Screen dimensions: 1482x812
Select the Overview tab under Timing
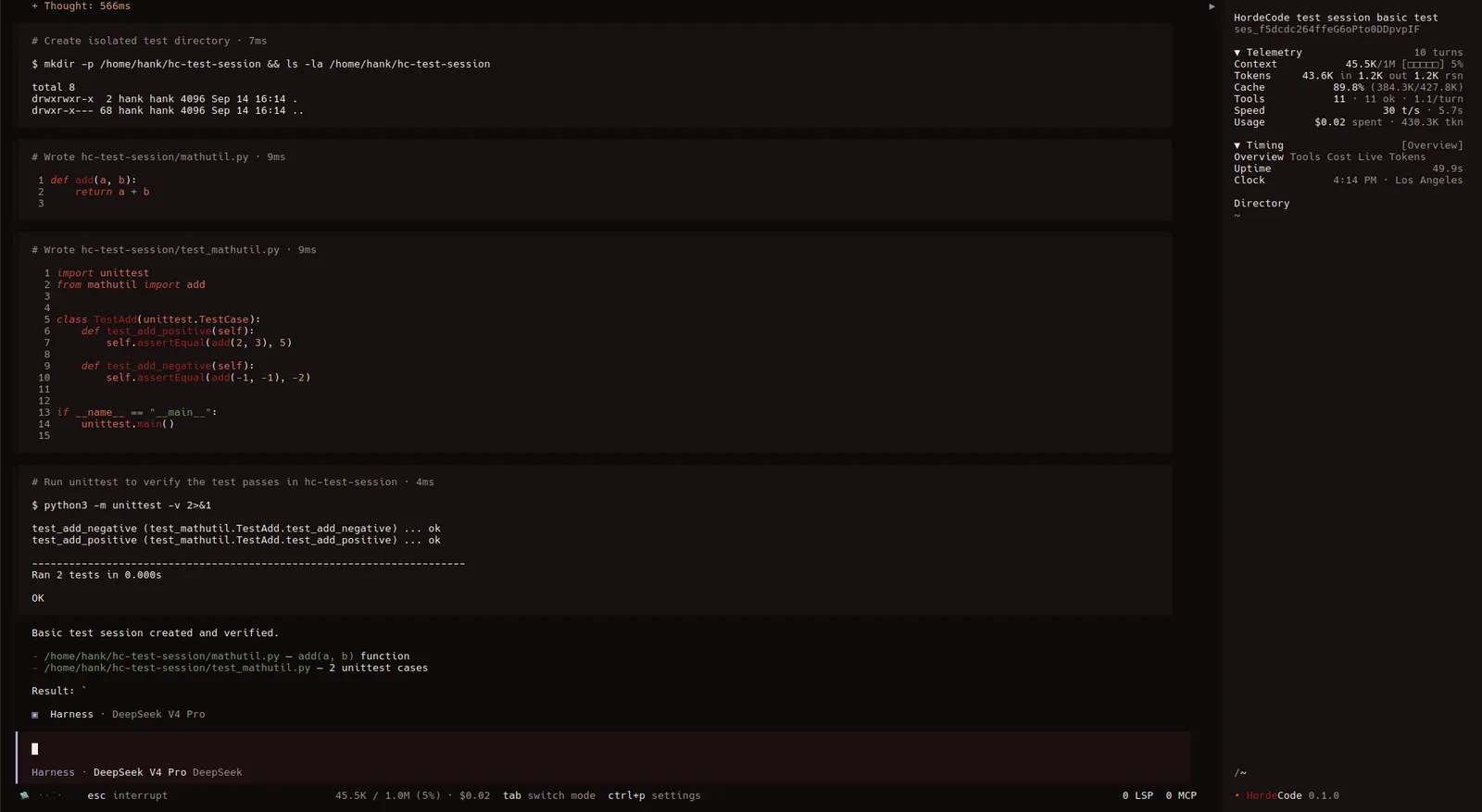[x=1258, y=157]
